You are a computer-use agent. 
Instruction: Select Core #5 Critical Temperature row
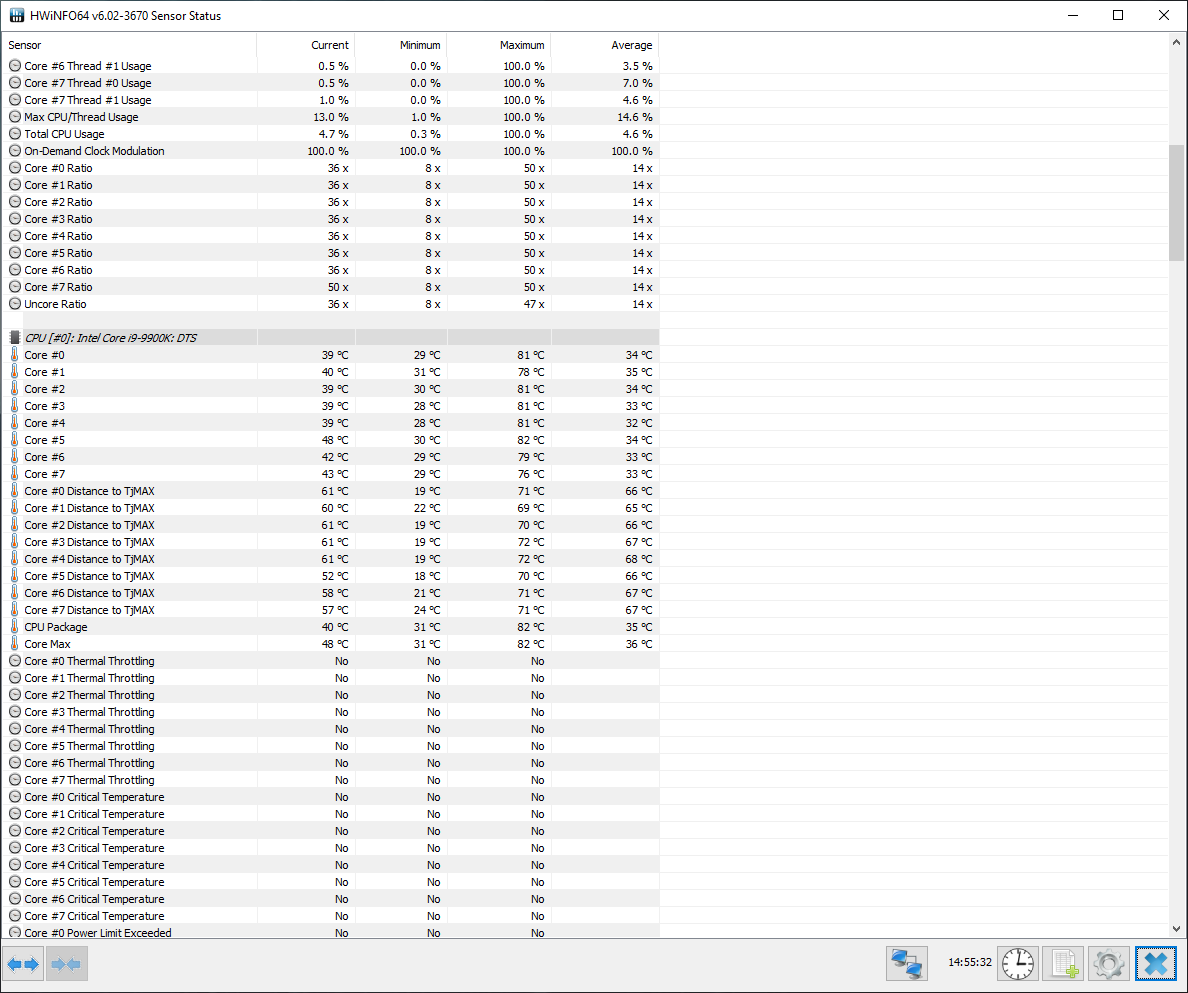[x=330, y=882]
